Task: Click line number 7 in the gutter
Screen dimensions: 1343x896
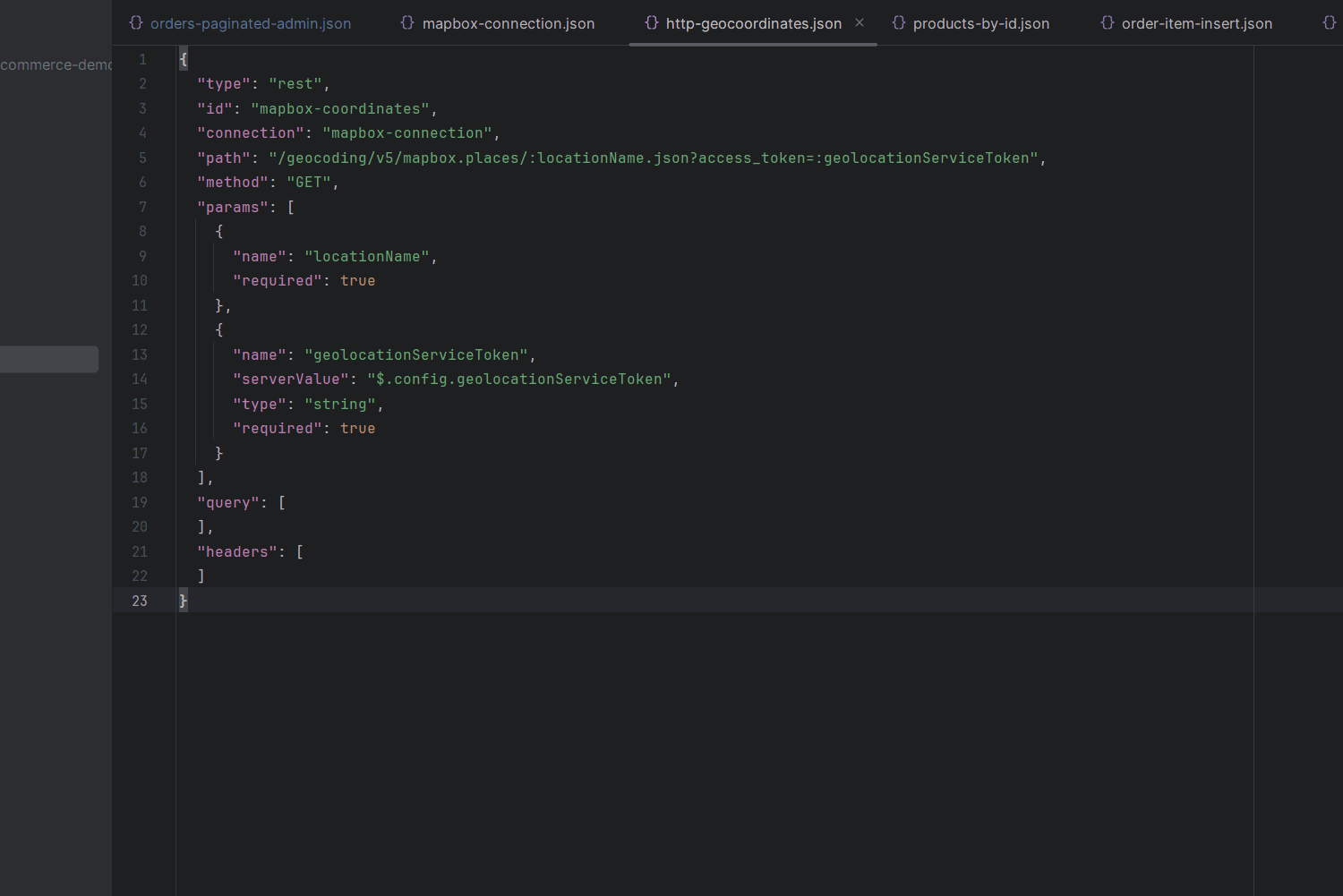Action: [142, 207]
